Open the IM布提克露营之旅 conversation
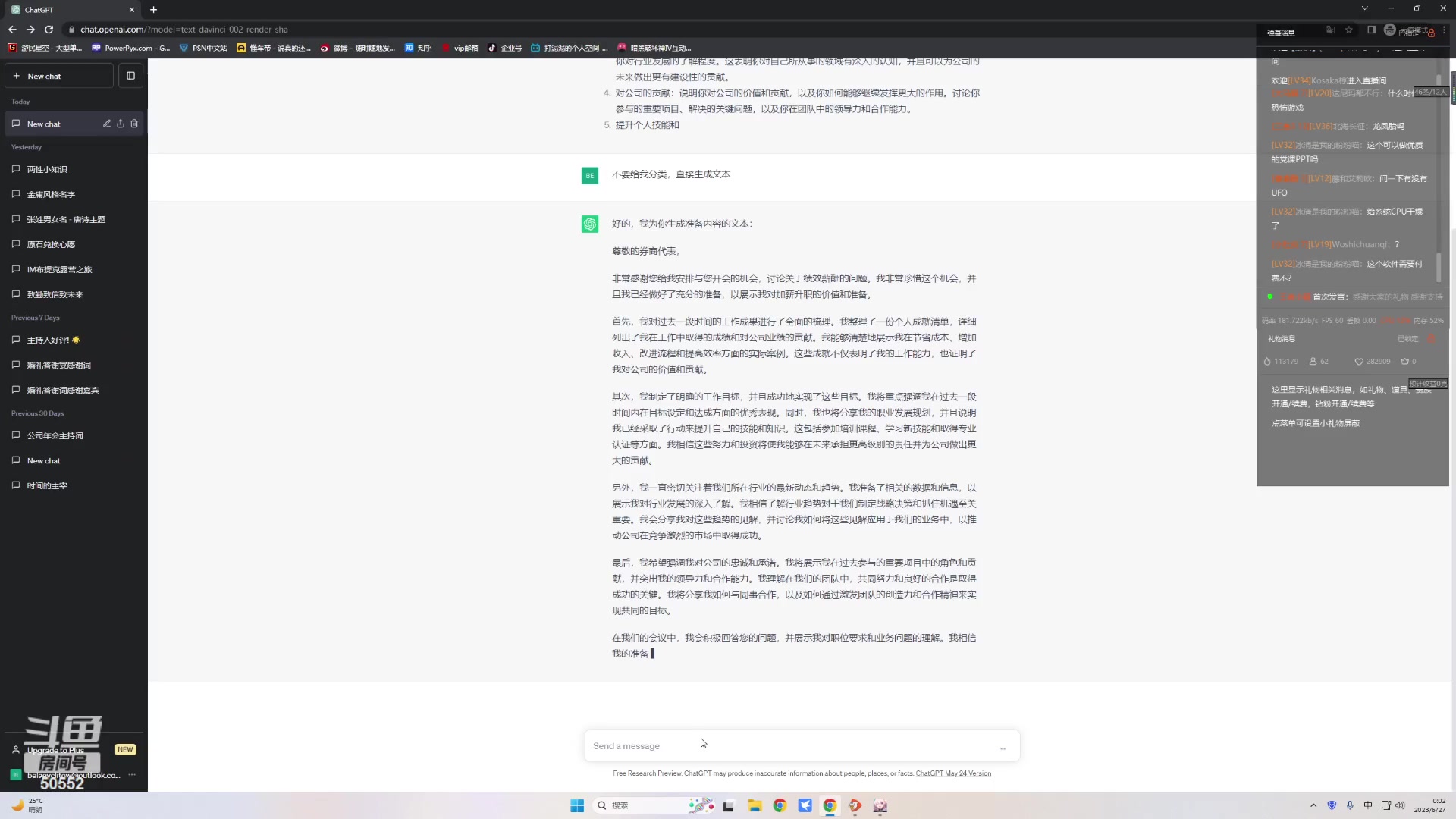 [x=74, y=269]
